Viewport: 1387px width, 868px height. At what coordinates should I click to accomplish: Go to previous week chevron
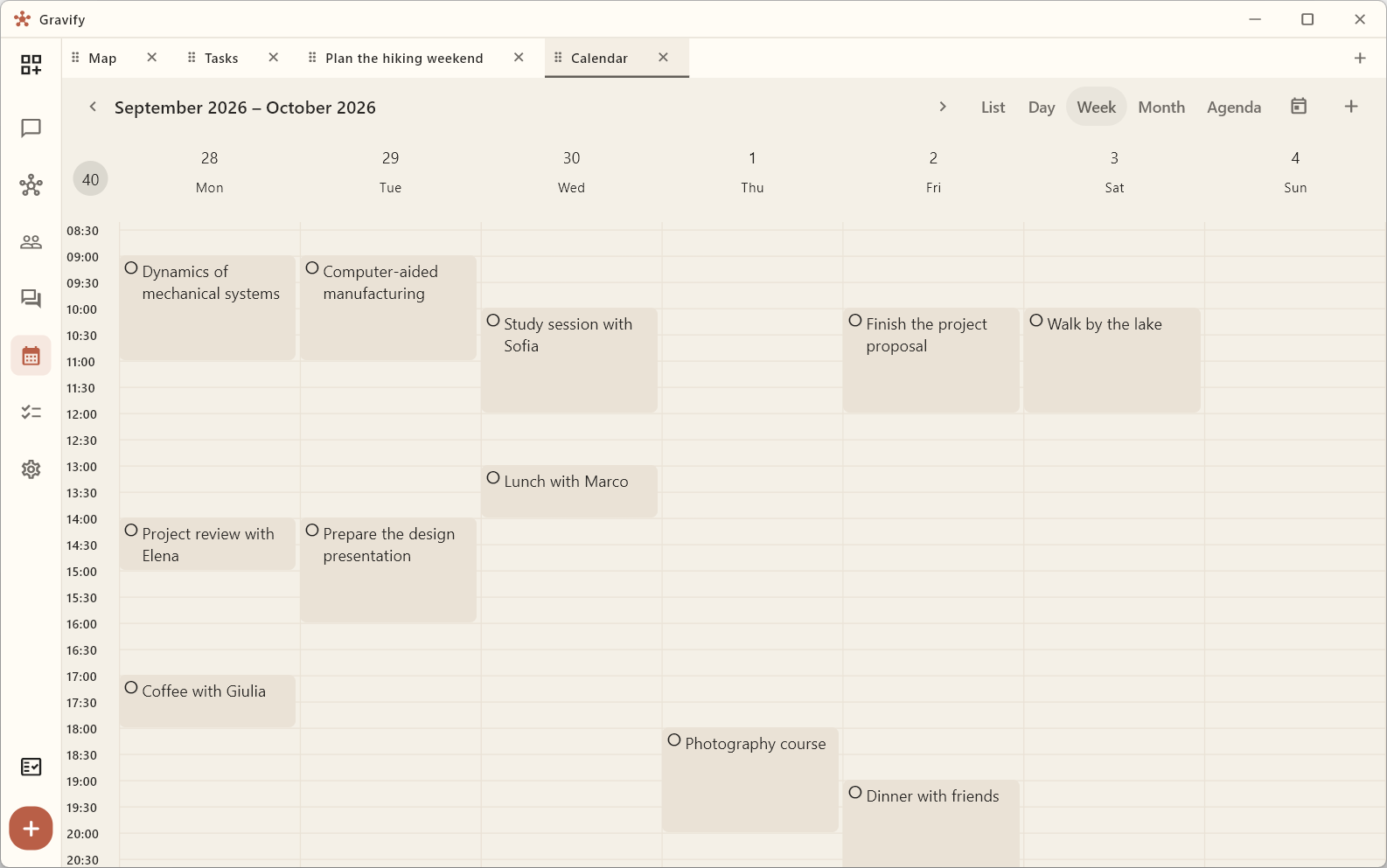(x=93, y=107)
